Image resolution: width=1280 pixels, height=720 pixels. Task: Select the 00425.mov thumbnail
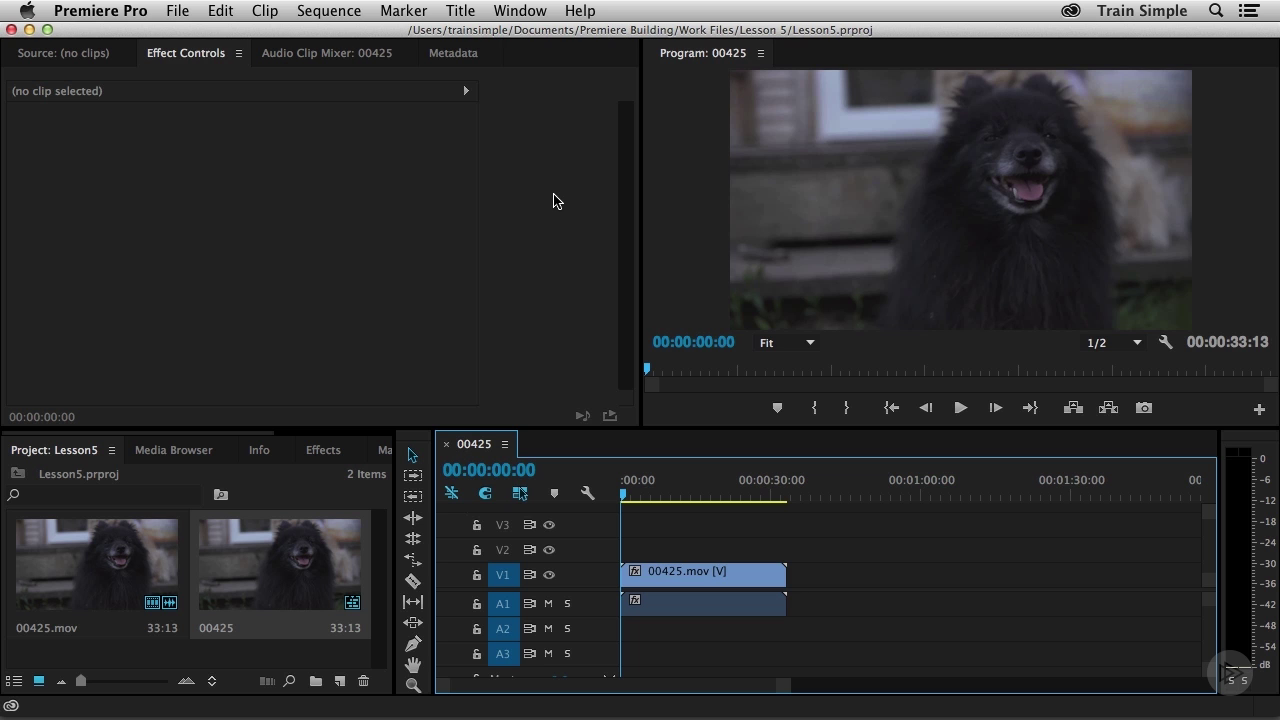click(x=97, y=564)
